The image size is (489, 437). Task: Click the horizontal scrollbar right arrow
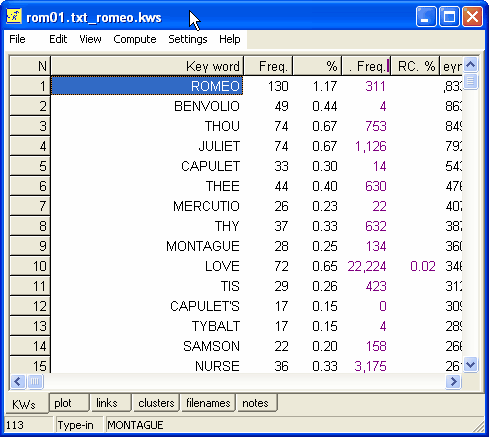[453, 381]
